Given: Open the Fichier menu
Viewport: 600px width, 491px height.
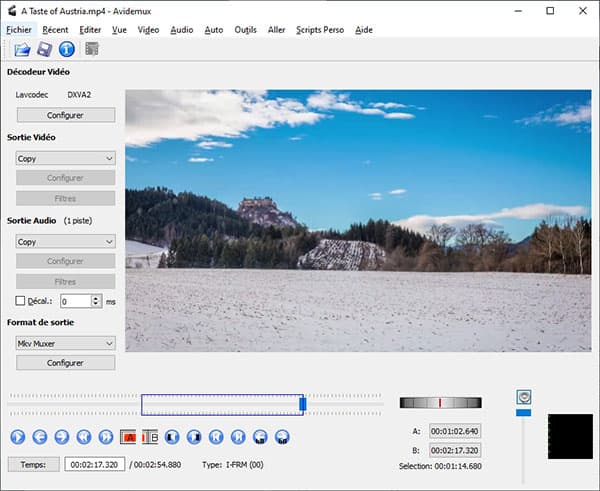Looking at the screenshot, I should [x=19, y=30].
